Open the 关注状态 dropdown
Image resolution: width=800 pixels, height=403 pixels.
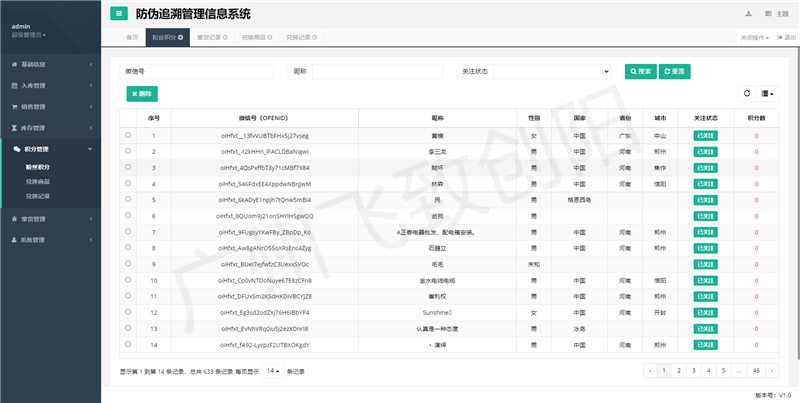552,72
